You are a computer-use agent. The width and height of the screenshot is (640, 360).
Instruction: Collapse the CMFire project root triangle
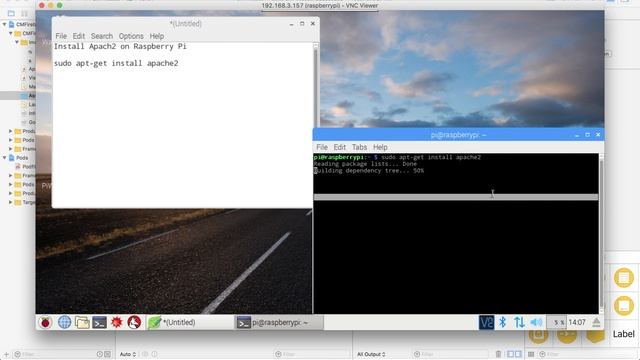[4, 24]
